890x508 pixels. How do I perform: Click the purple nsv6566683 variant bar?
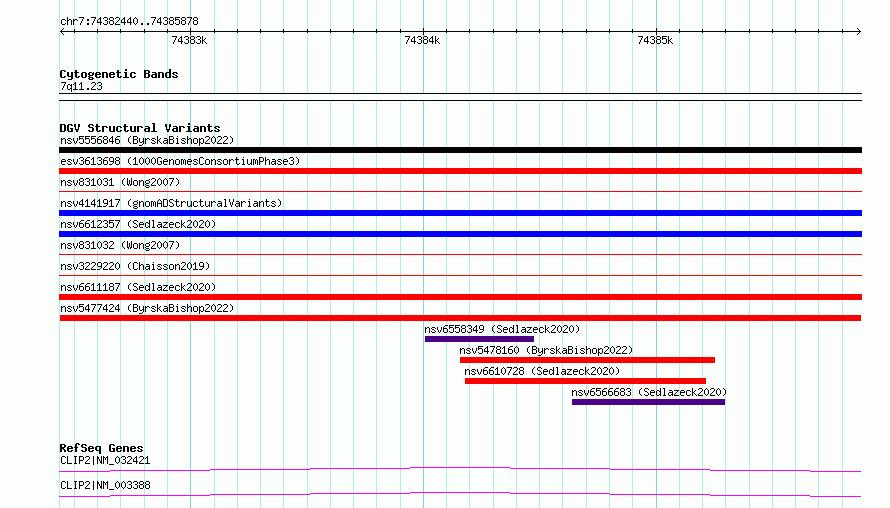pyautogui.click(x=648, y=402)
